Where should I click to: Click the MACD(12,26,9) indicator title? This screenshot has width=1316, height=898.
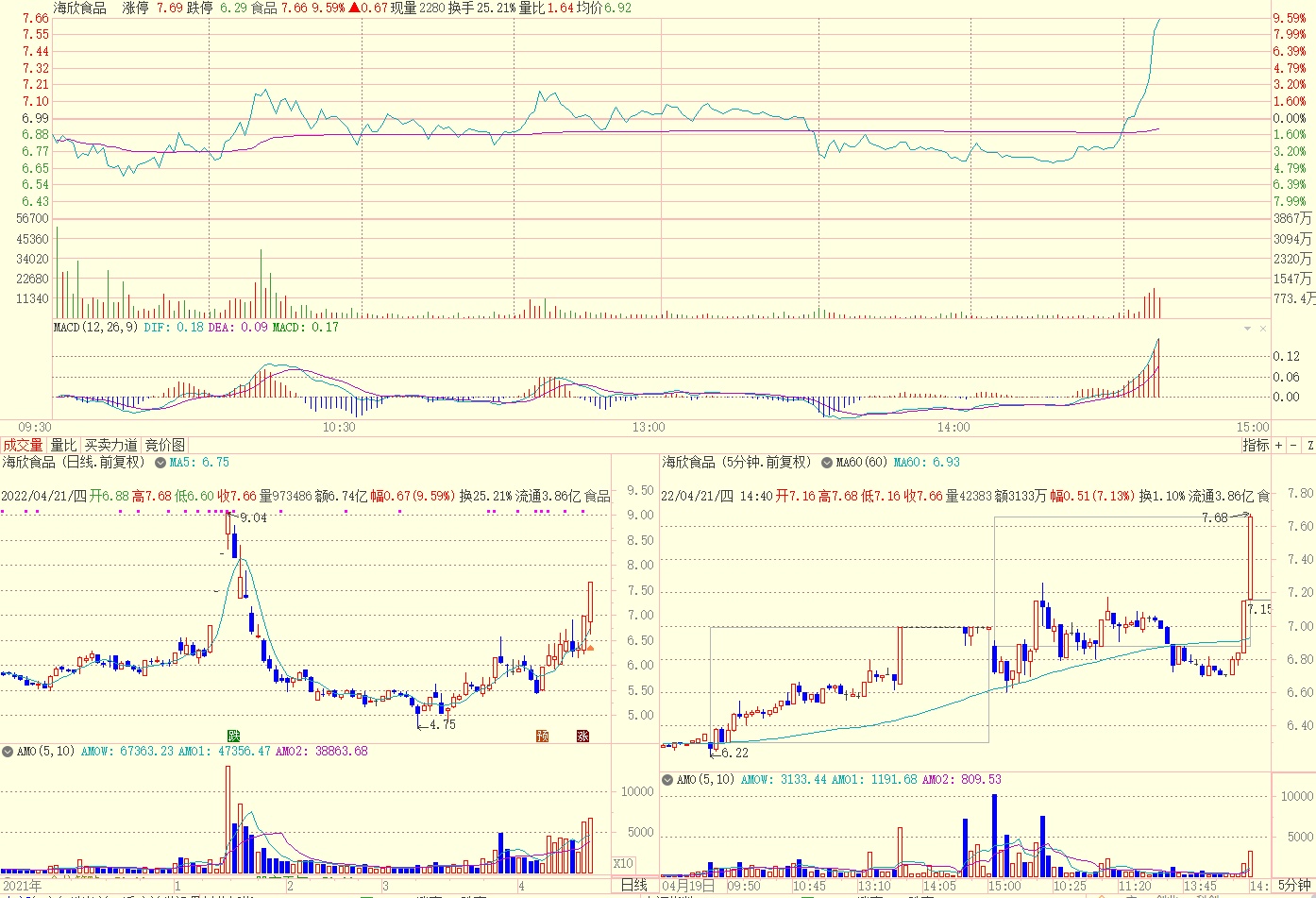point(96,328)
